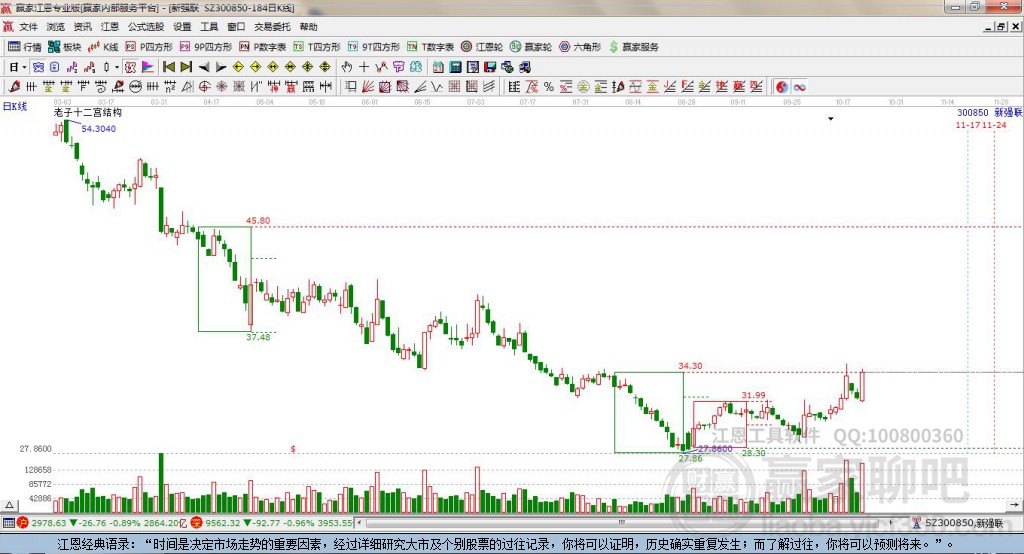Open the 帮助 menu
The width and height of the screenshot is (1024, 554).
[x=308, y=27]
